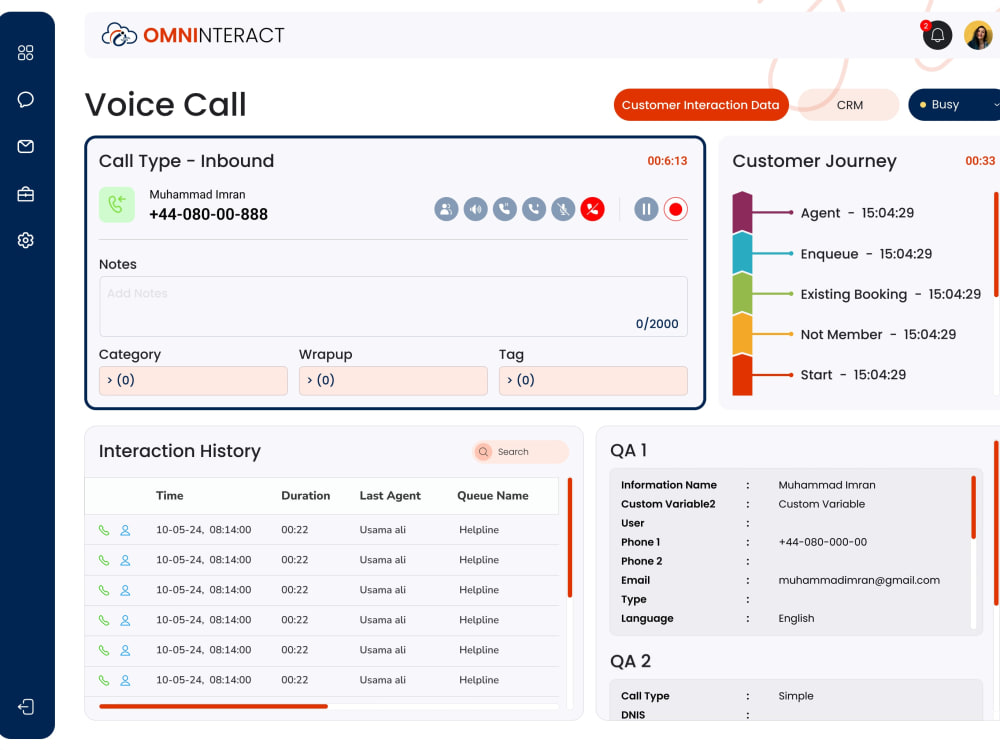Click Phone 1 value +44-080-000-00

[x=822, y=542]
